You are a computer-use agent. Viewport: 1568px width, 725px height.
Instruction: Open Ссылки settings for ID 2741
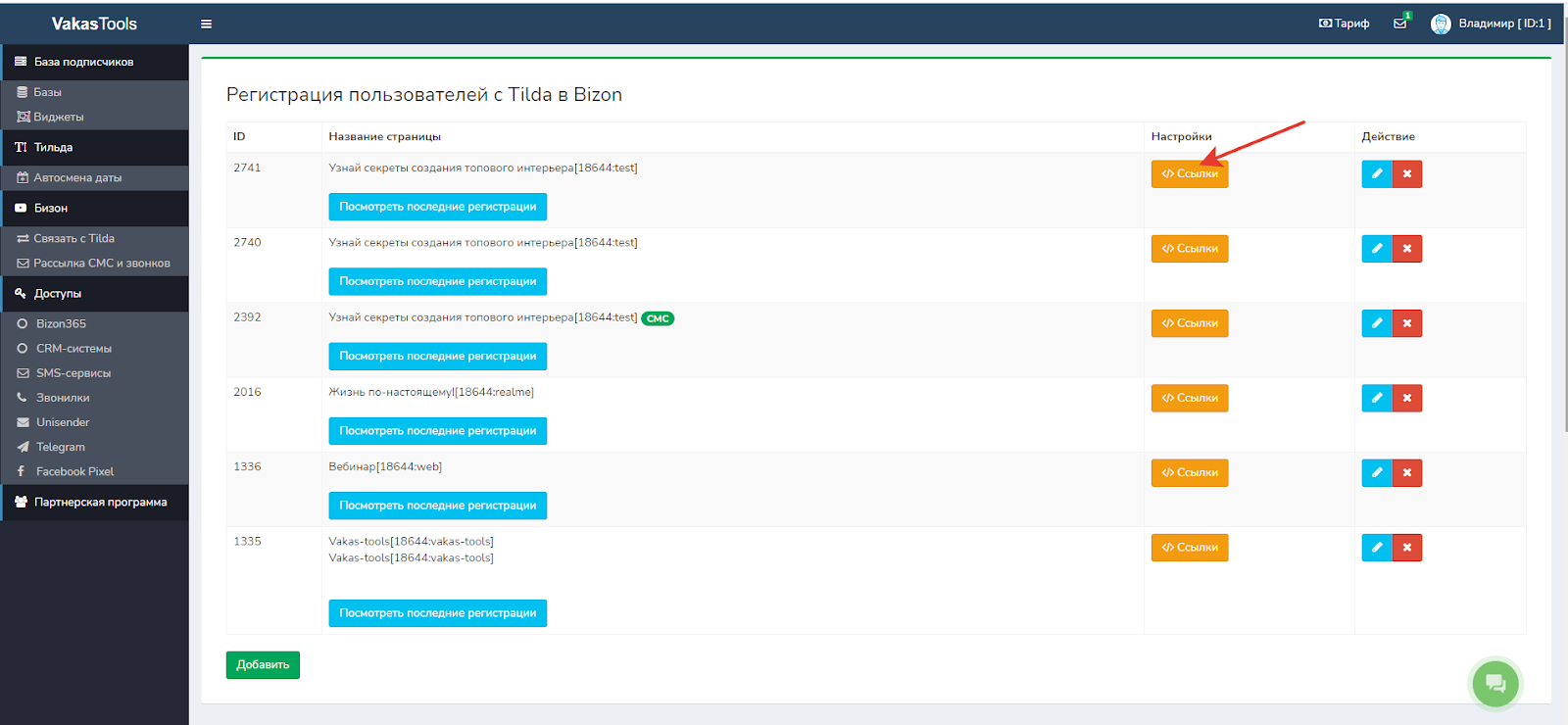click(x=1189, y=173)
